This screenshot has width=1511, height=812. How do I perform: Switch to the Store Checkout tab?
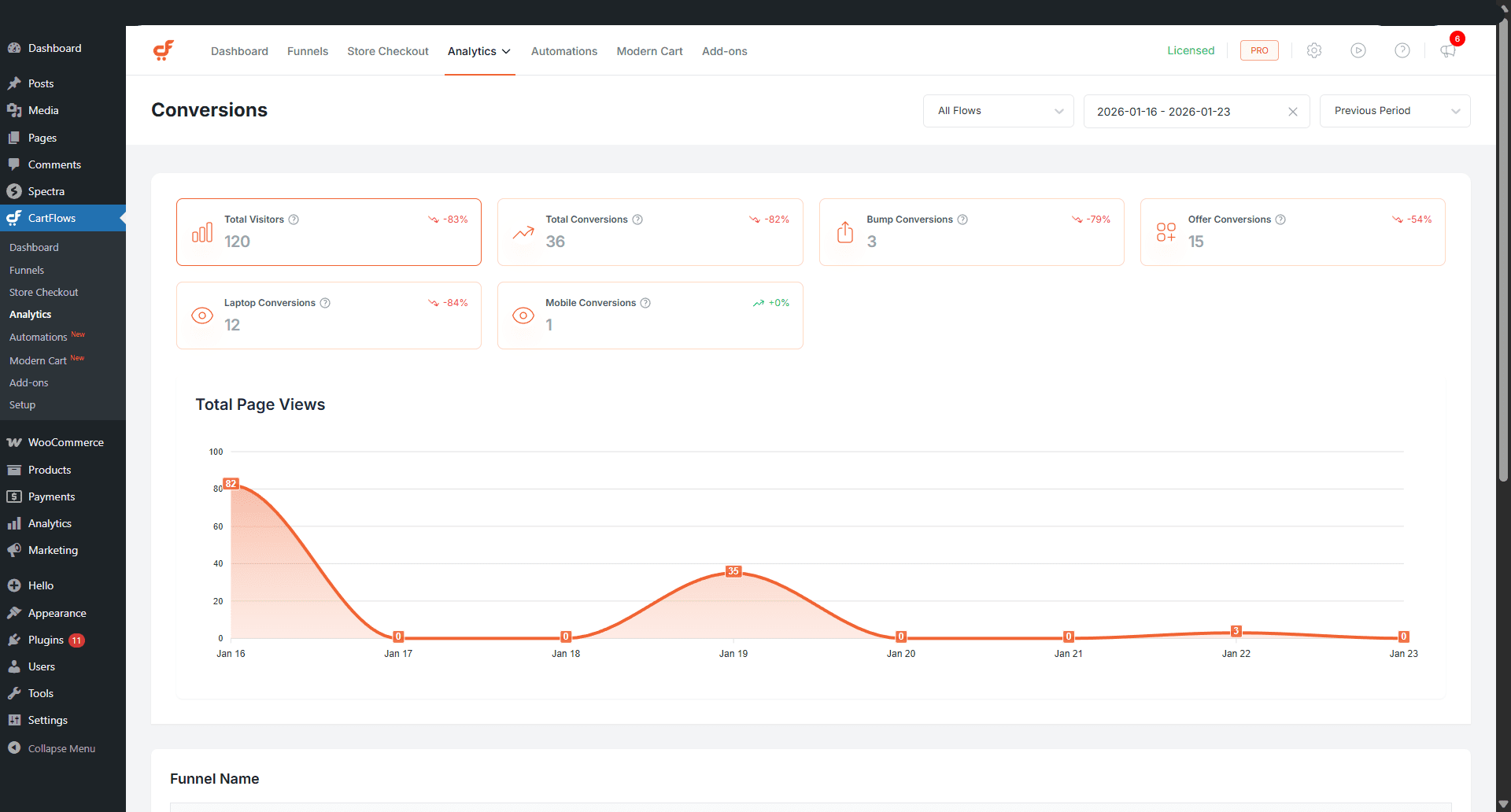(x=387, y=51)
